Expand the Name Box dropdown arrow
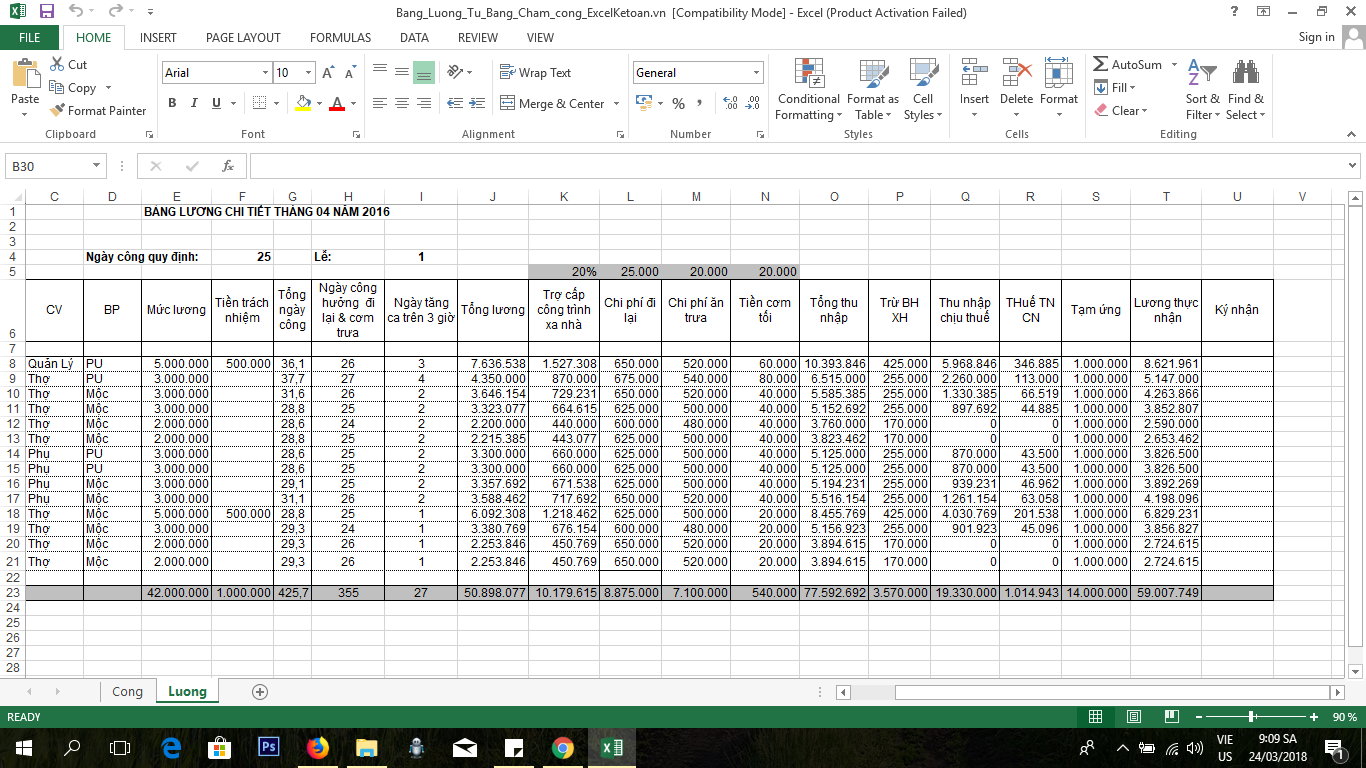The height and width of the screenshot is (768, 1366). click(x=97, y=166)
